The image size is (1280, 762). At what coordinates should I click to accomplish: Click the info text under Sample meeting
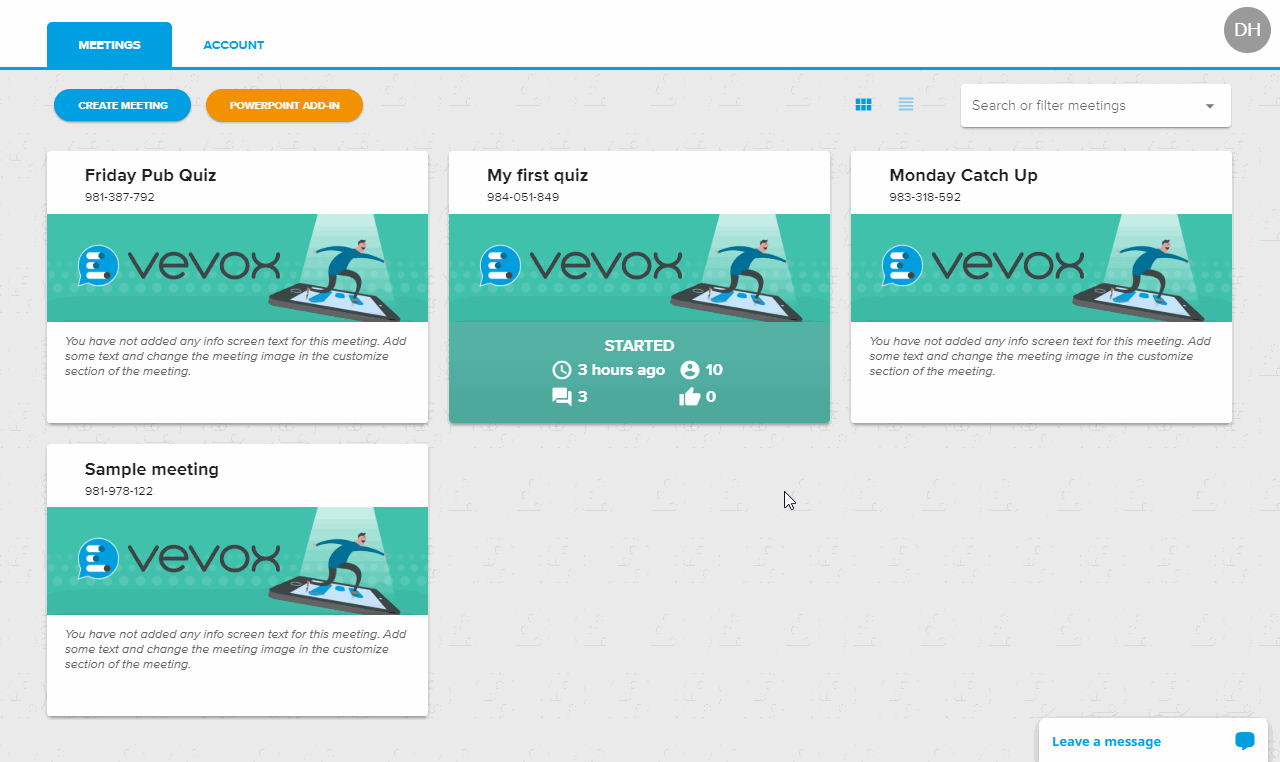(x=236, y=649)
